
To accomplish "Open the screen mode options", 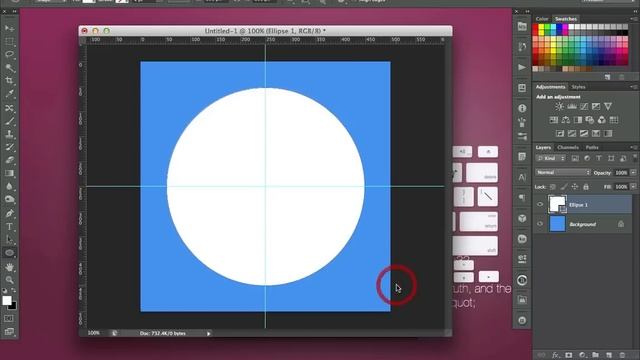I will (9, 332).
